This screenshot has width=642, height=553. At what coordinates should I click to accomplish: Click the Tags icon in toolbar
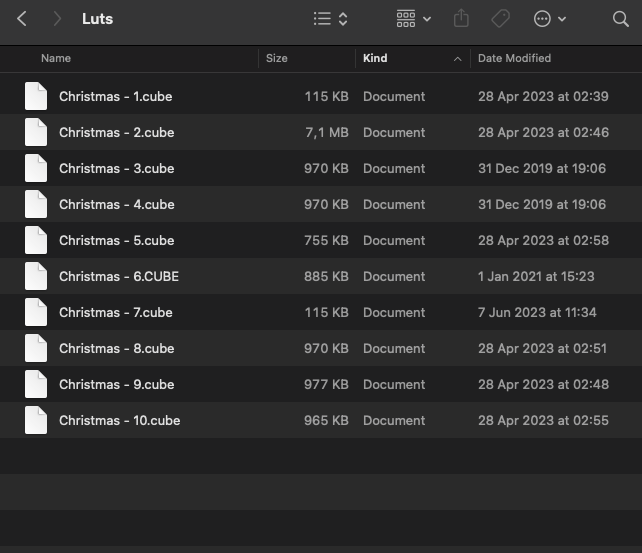(x=501, y=19)
